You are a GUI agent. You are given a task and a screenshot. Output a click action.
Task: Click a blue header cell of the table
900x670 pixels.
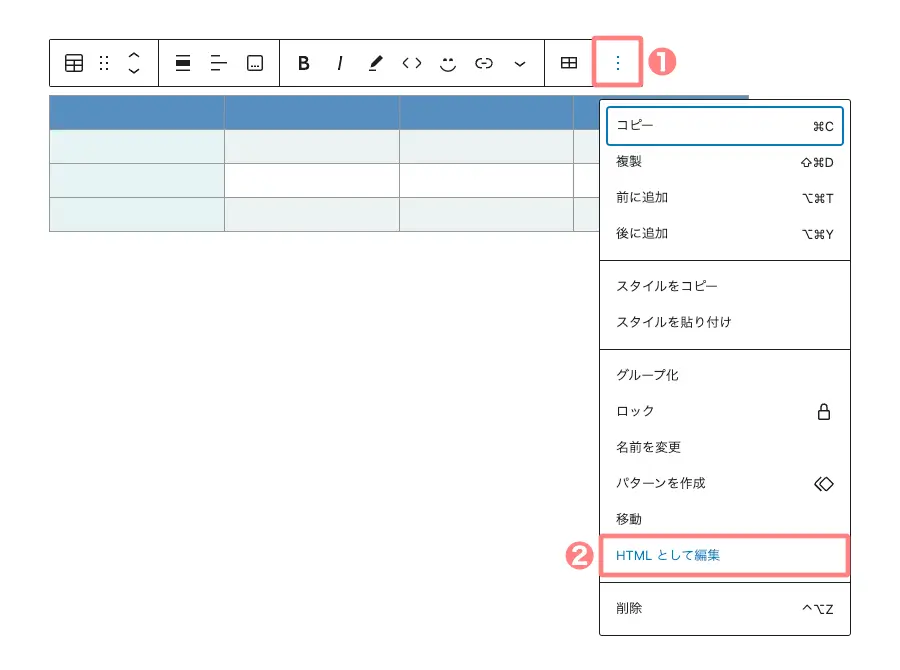(x=137, y=112)
